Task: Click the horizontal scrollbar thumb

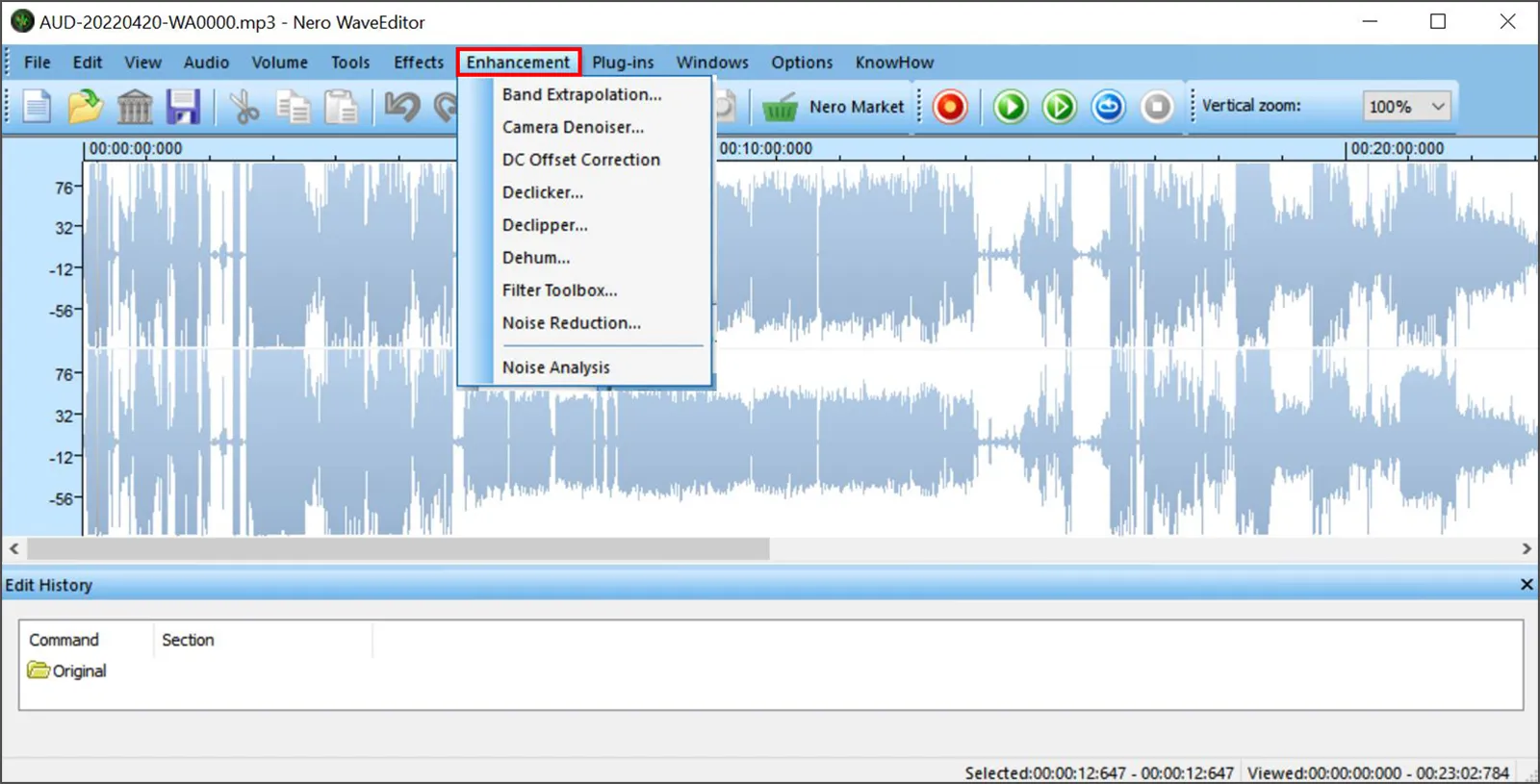Action: click(x=398, y=548)
